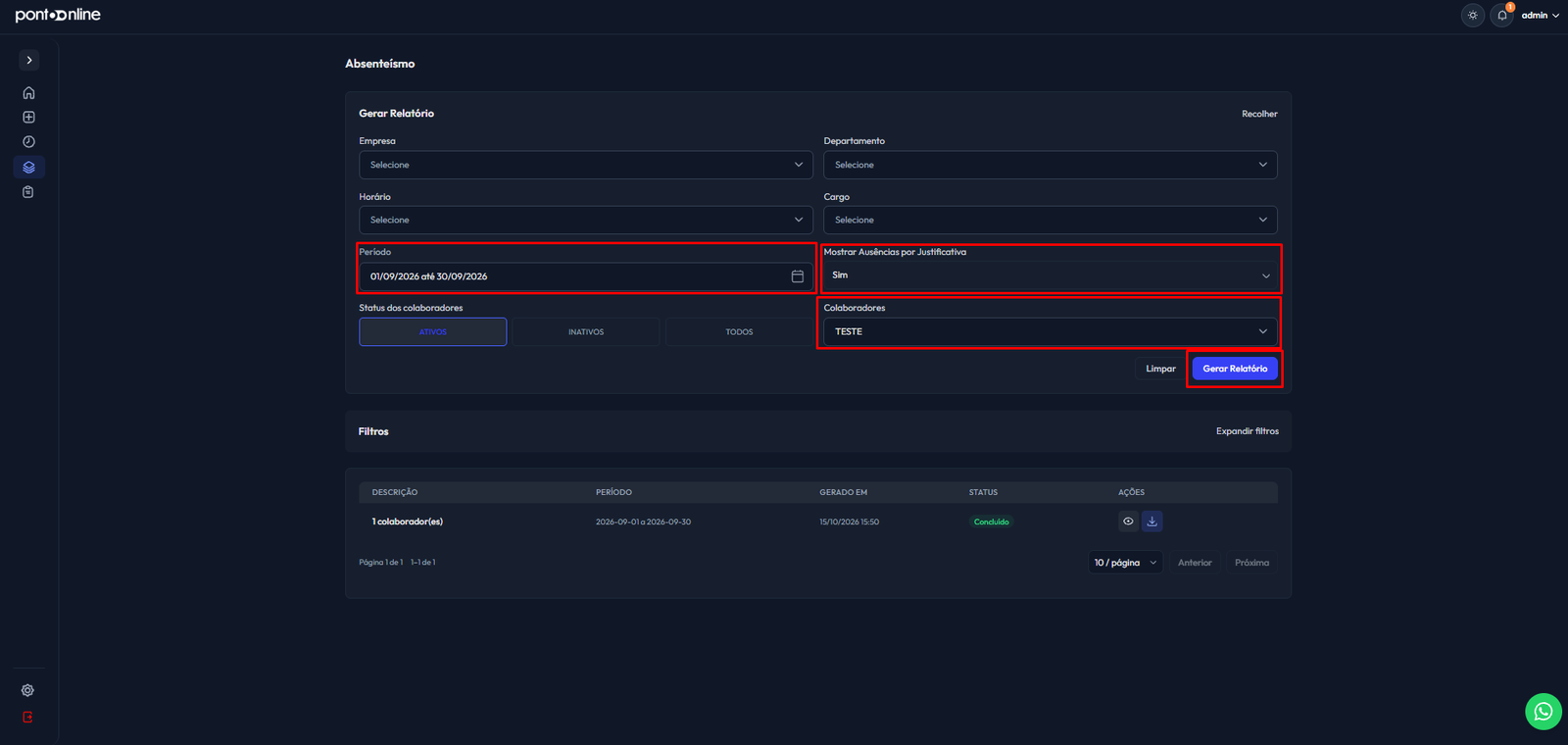This screenshot has width=1568, height=745.
Task: Click the 1 colaborador(es) row description
Action: [x=408, y=521]
